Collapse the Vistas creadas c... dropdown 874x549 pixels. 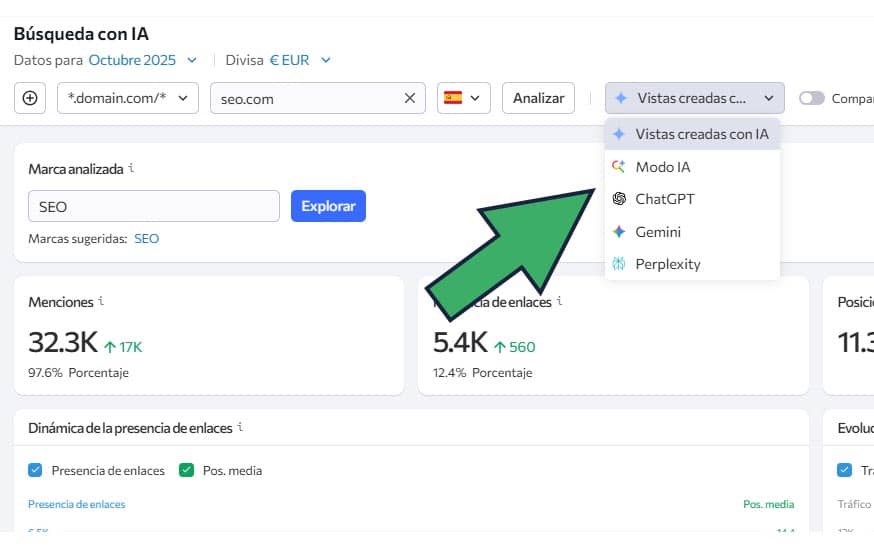(x=695, y=98)
